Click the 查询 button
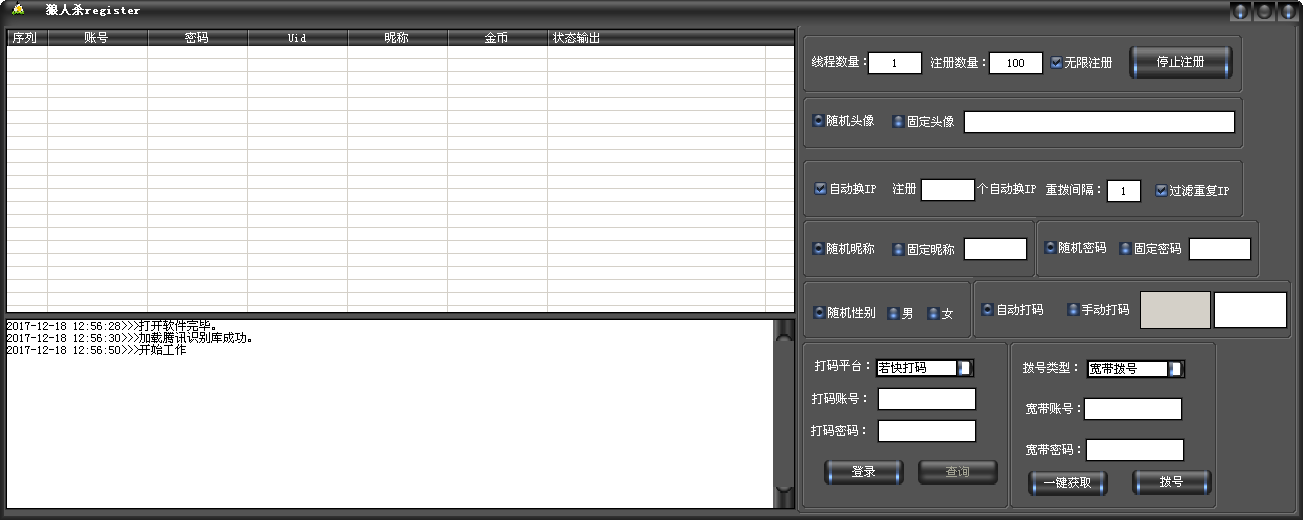Image resolution: width=1303 pixels, height=520 pixels. click(x=958, y=472)
